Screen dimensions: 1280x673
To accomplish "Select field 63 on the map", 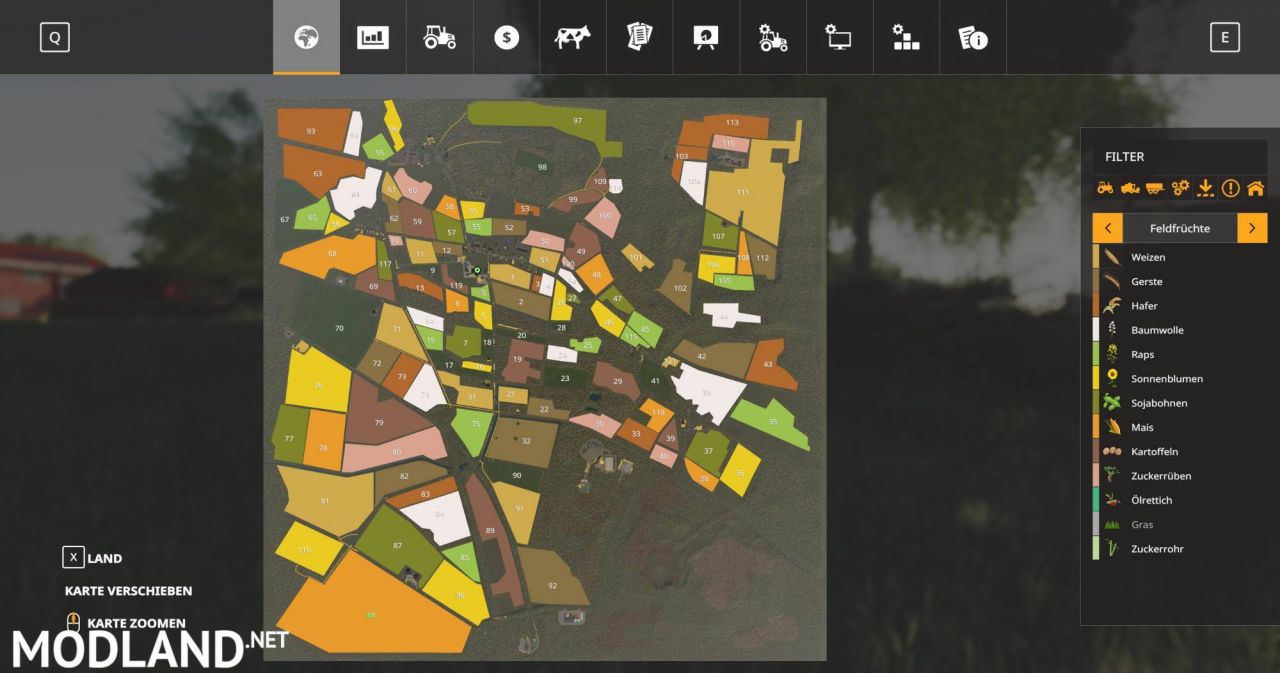I will [x=318, y=173].
